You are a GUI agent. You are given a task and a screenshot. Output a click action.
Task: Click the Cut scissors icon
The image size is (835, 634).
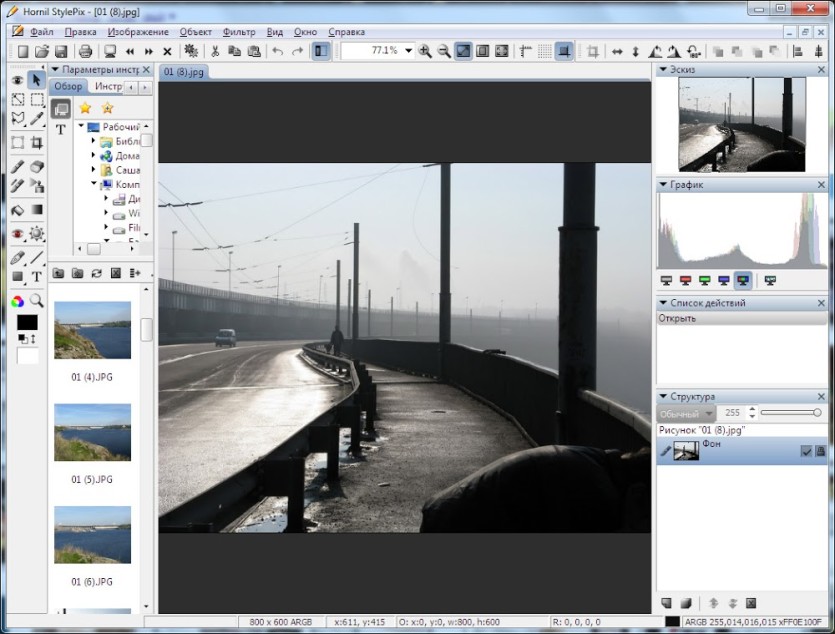(215, 51)
